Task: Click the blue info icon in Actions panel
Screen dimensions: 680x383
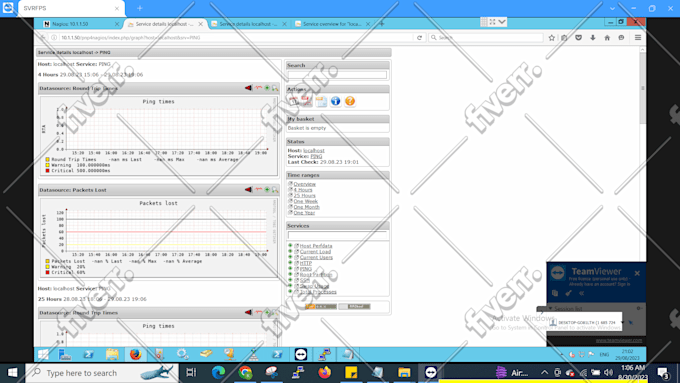Action: pos(336,101)
